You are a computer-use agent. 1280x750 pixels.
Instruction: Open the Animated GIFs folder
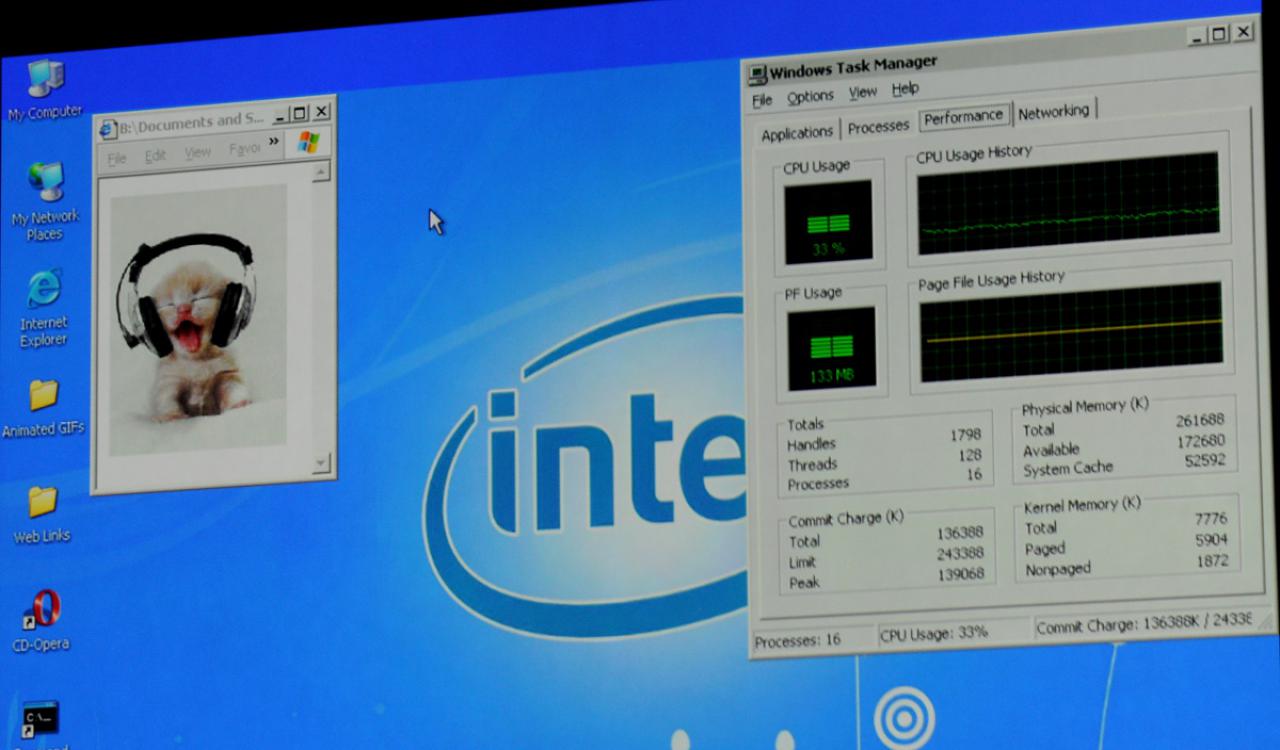point(43,408)
